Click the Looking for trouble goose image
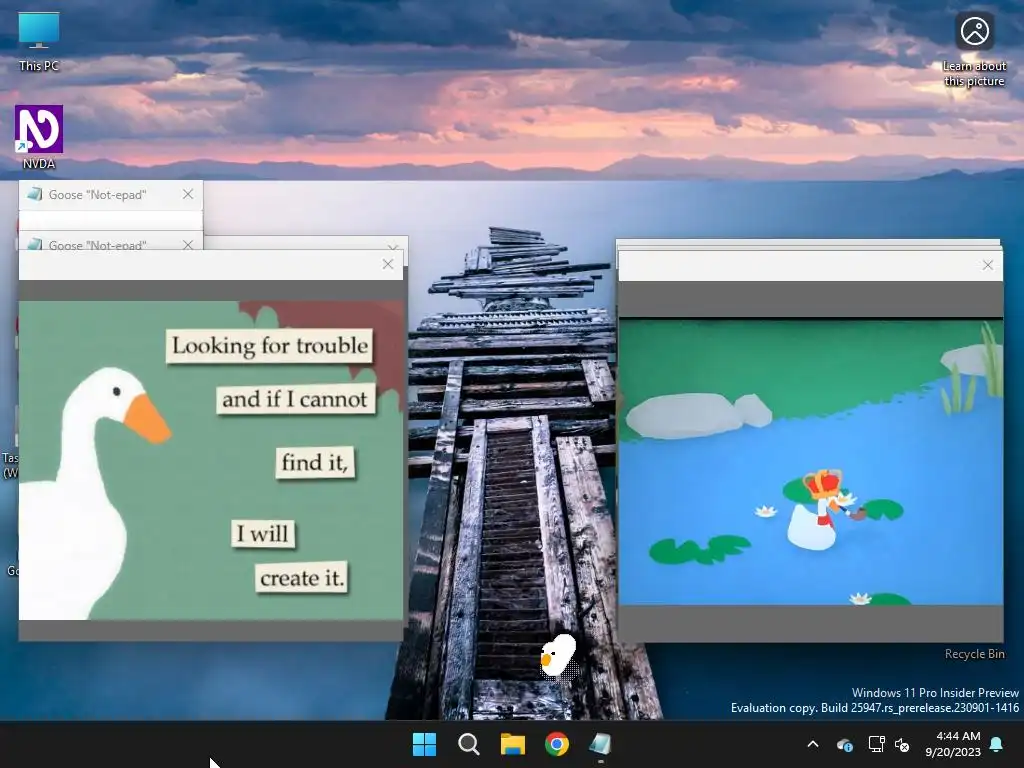1024x768 pixels. click(211, 460)
